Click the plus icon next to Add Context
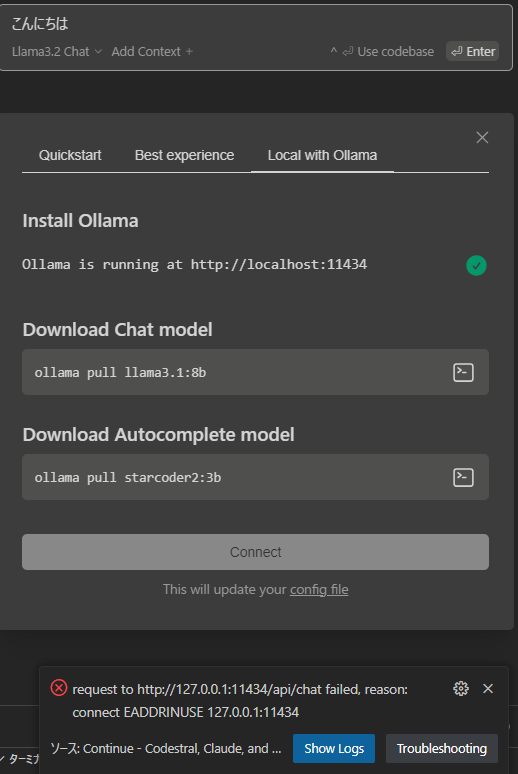The height and width of the screenshot is (774, 518). click(x=189, y=51)
